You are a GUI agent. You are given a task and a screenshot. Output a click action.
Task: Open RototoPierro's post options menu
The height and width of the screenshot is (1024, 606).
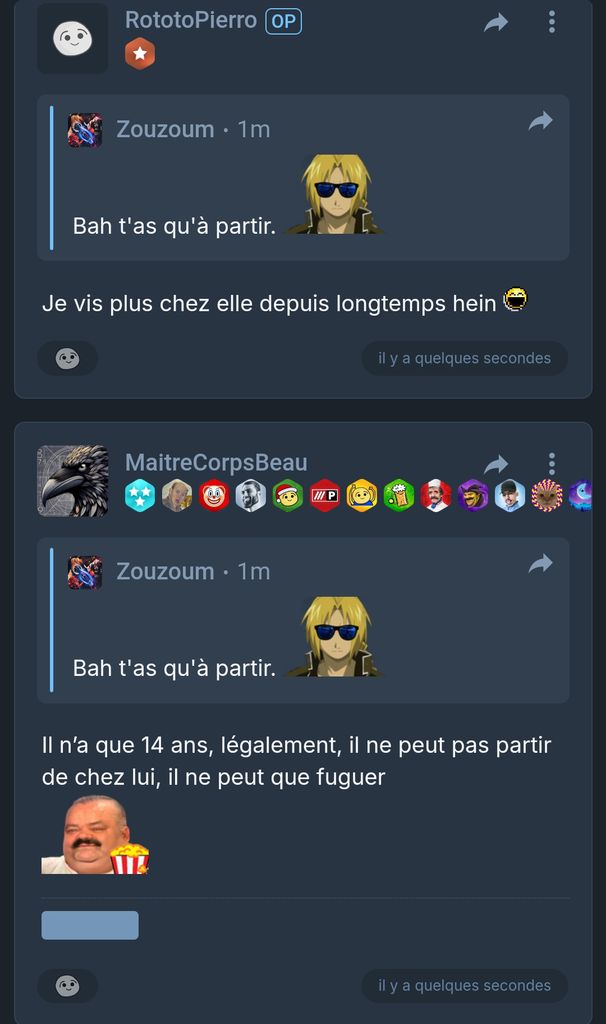click(x=552, y=22)
